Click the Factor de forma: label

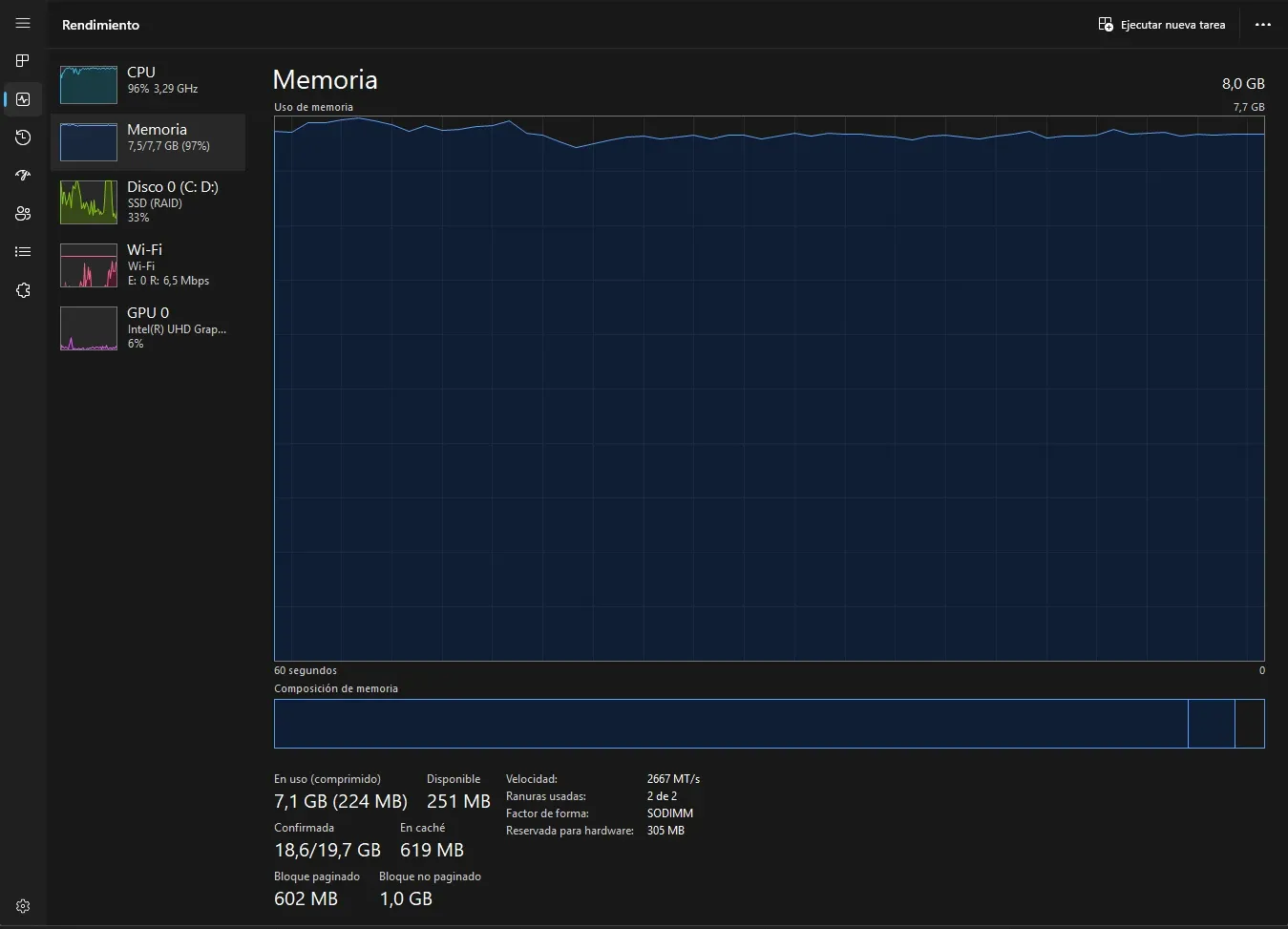547,813
